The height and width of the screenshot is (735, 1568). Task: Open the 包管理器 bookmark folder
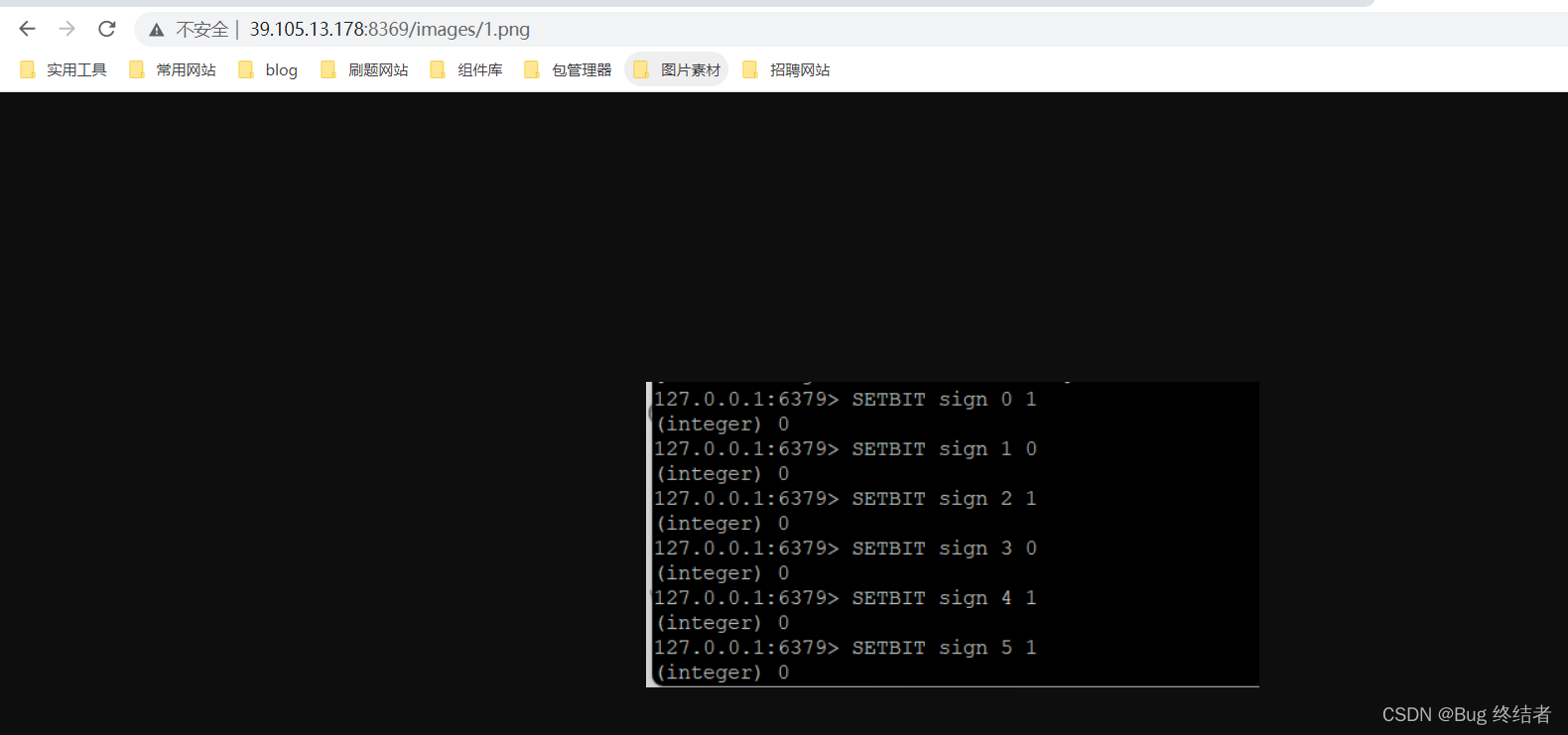coord(569,69)
